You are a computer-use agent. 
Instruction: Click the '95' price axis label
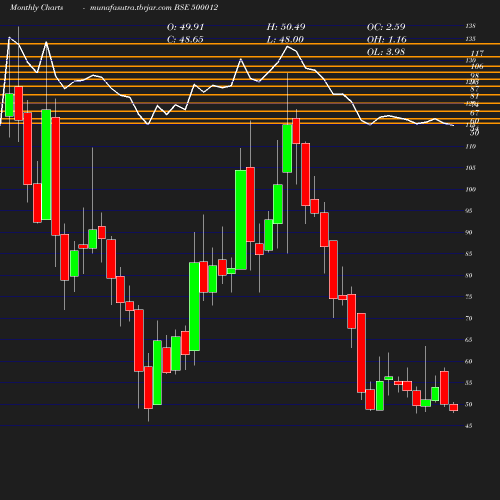pos(469,211)
